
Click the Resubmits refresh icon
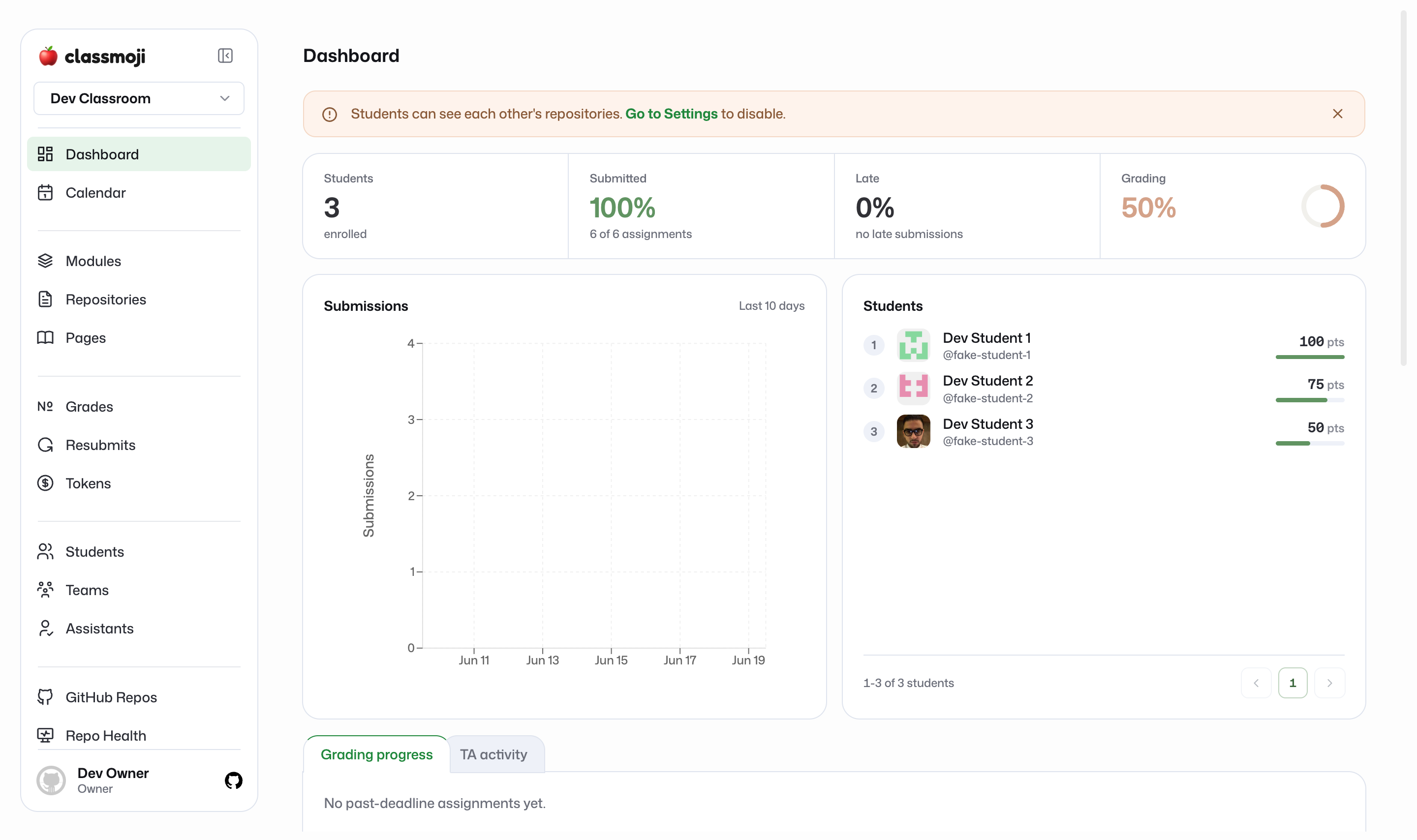coord(45,446)
